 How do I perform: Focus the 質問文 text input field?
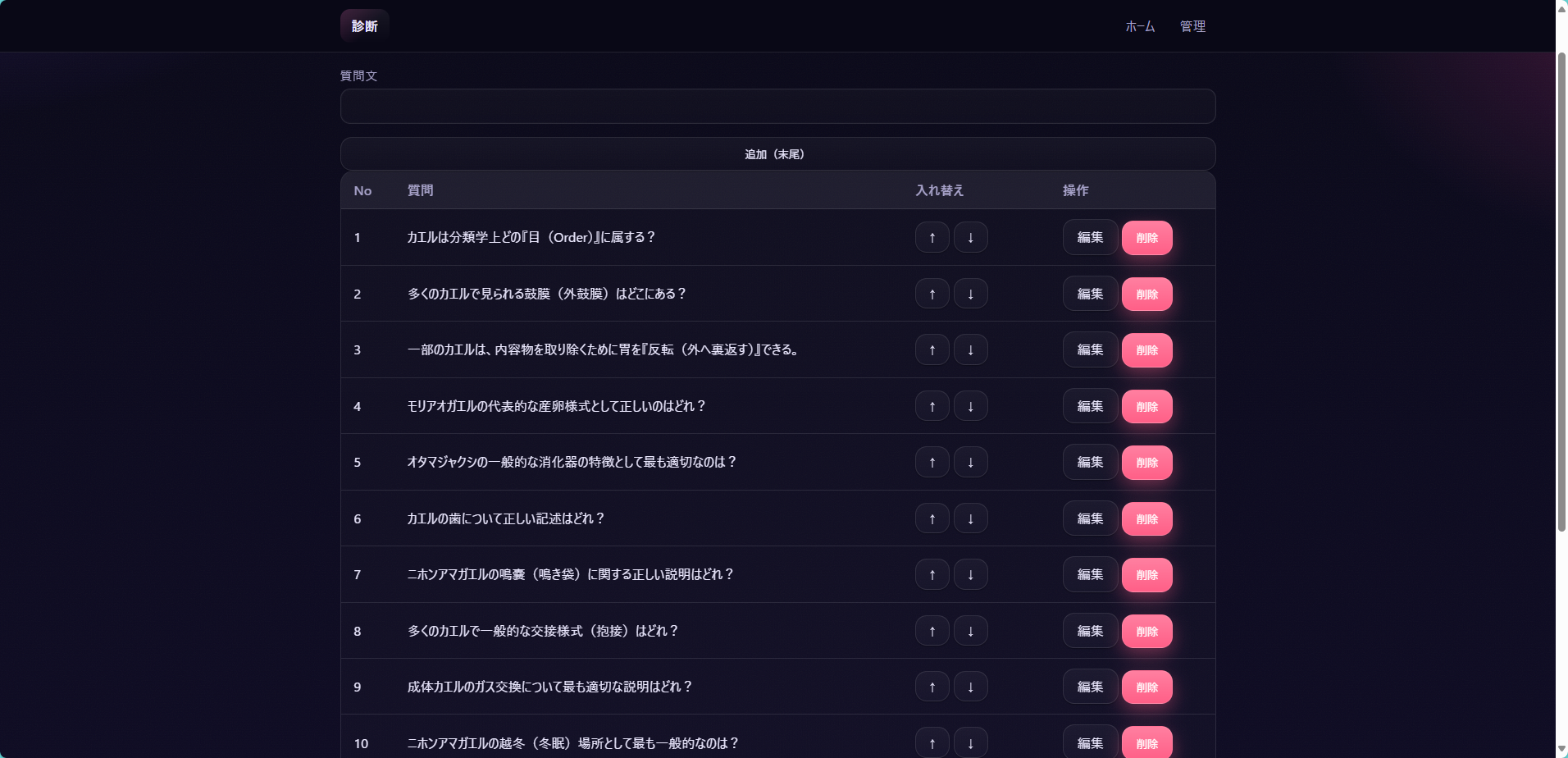click(777, 107)
